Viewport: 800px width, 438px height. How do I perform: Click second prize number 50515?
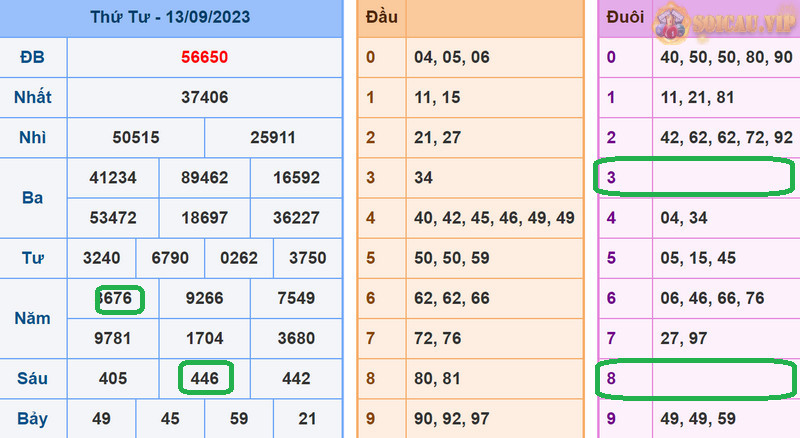135,137
